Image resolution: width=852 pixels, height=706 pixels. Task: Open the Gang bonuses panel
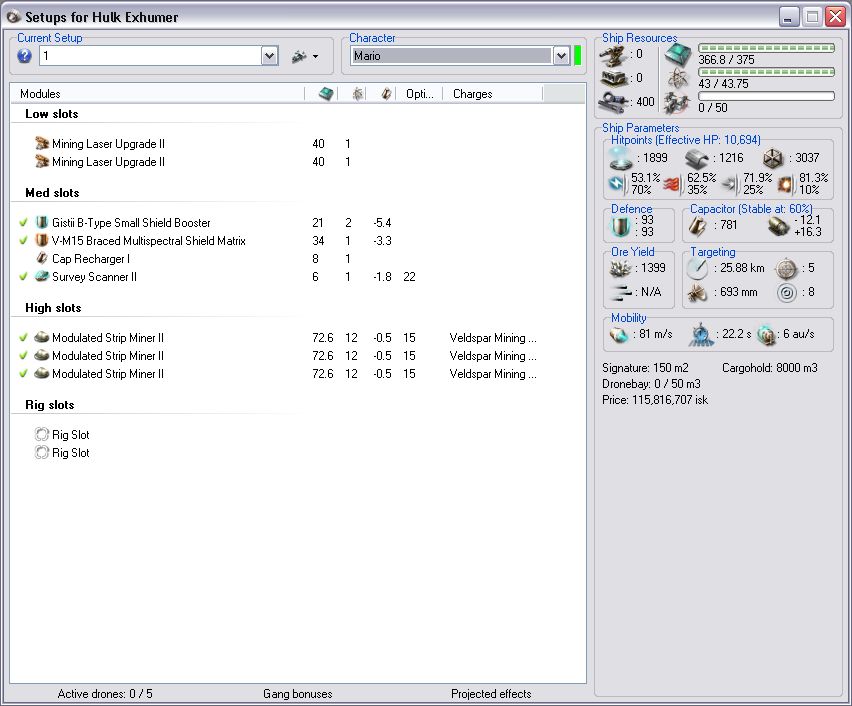tap(297, 694)
